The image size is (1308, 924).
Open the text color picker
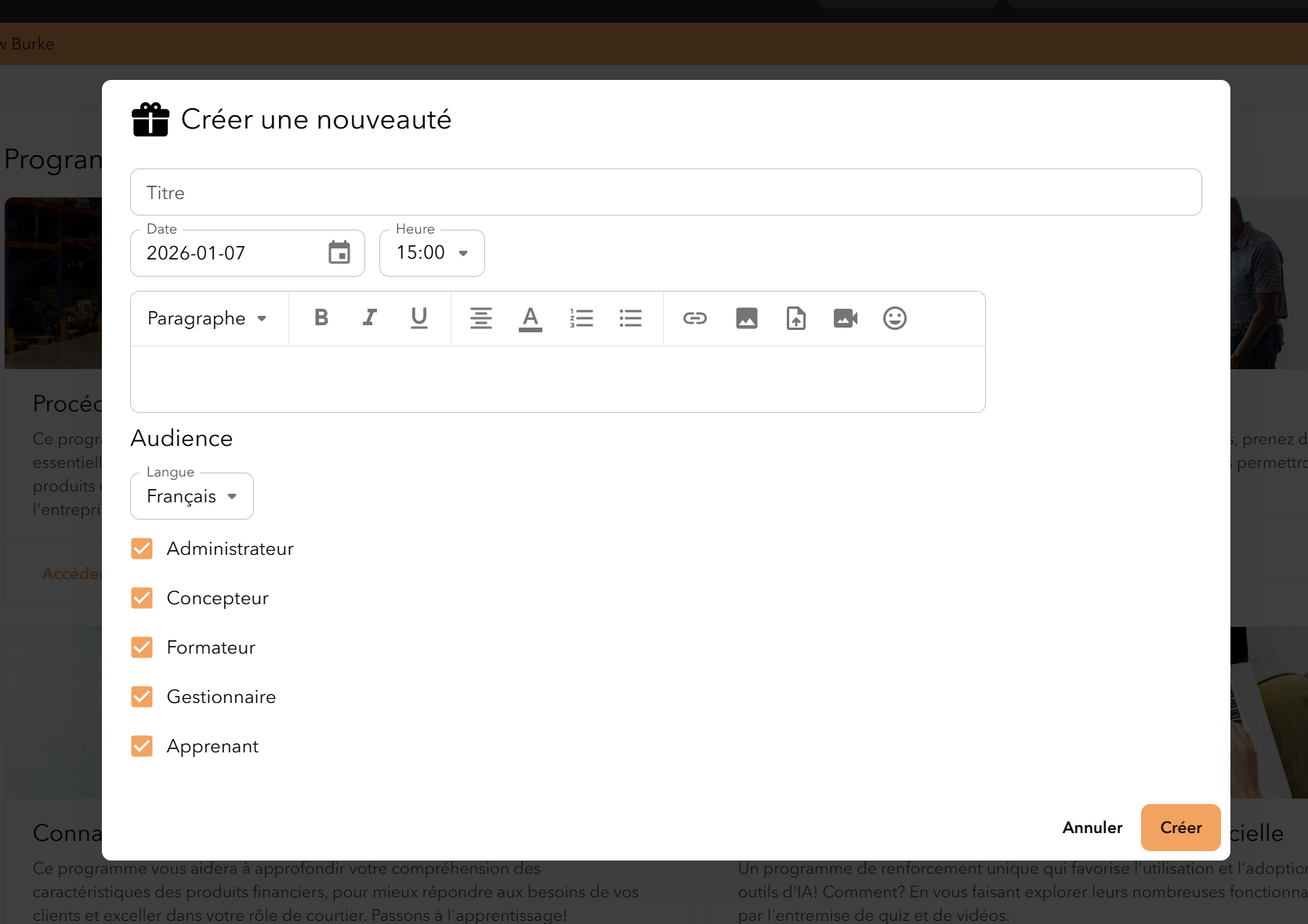(x=531, y=318)
